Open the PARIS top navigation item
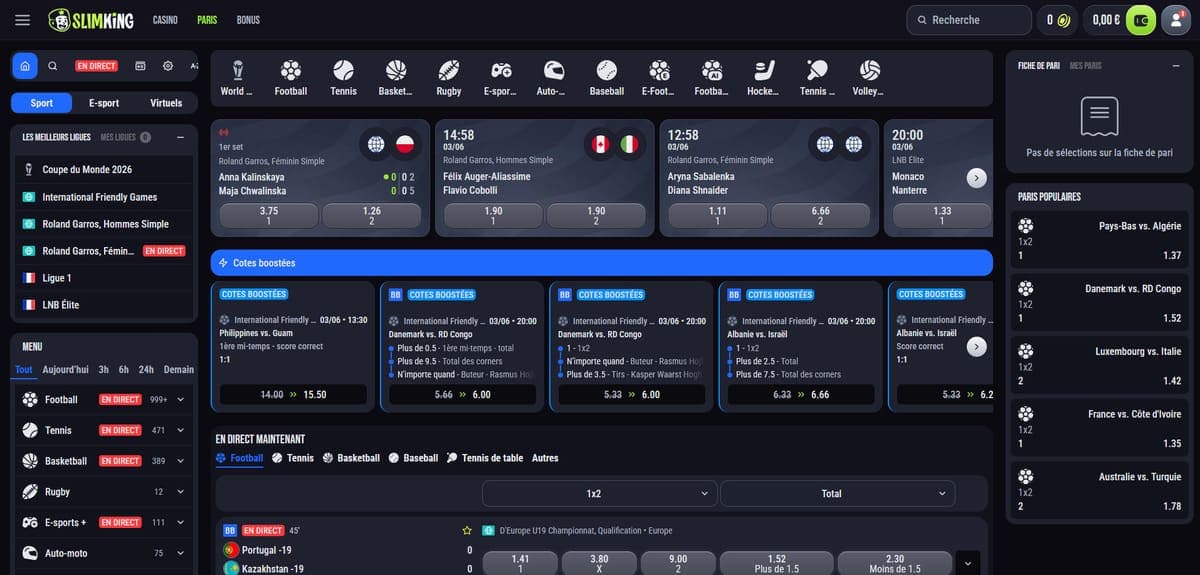The height and width of the screenshot is (575, 1200). pyautogui.click(x=207, y=20)
